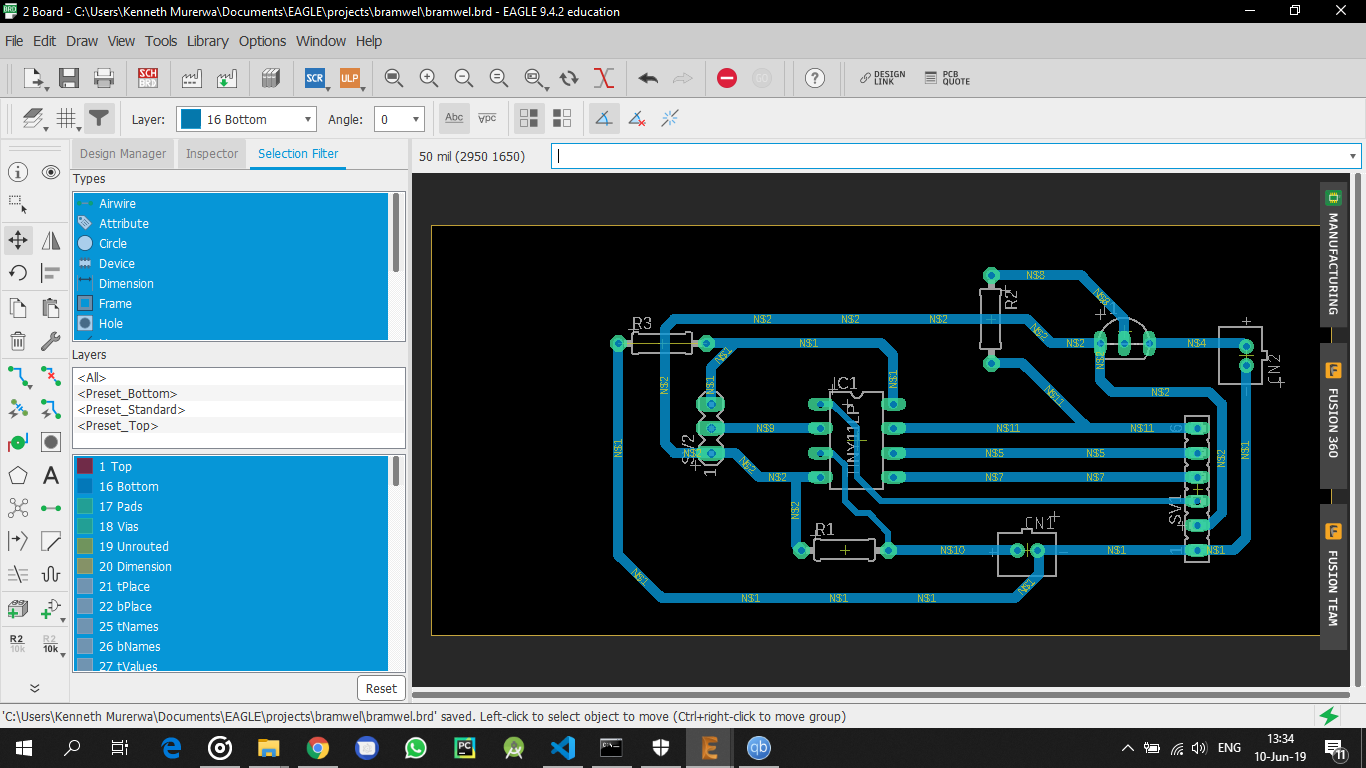Open the Layer dropdown showing 16 Bottom
1366x768 pixels.
point(246,119)
